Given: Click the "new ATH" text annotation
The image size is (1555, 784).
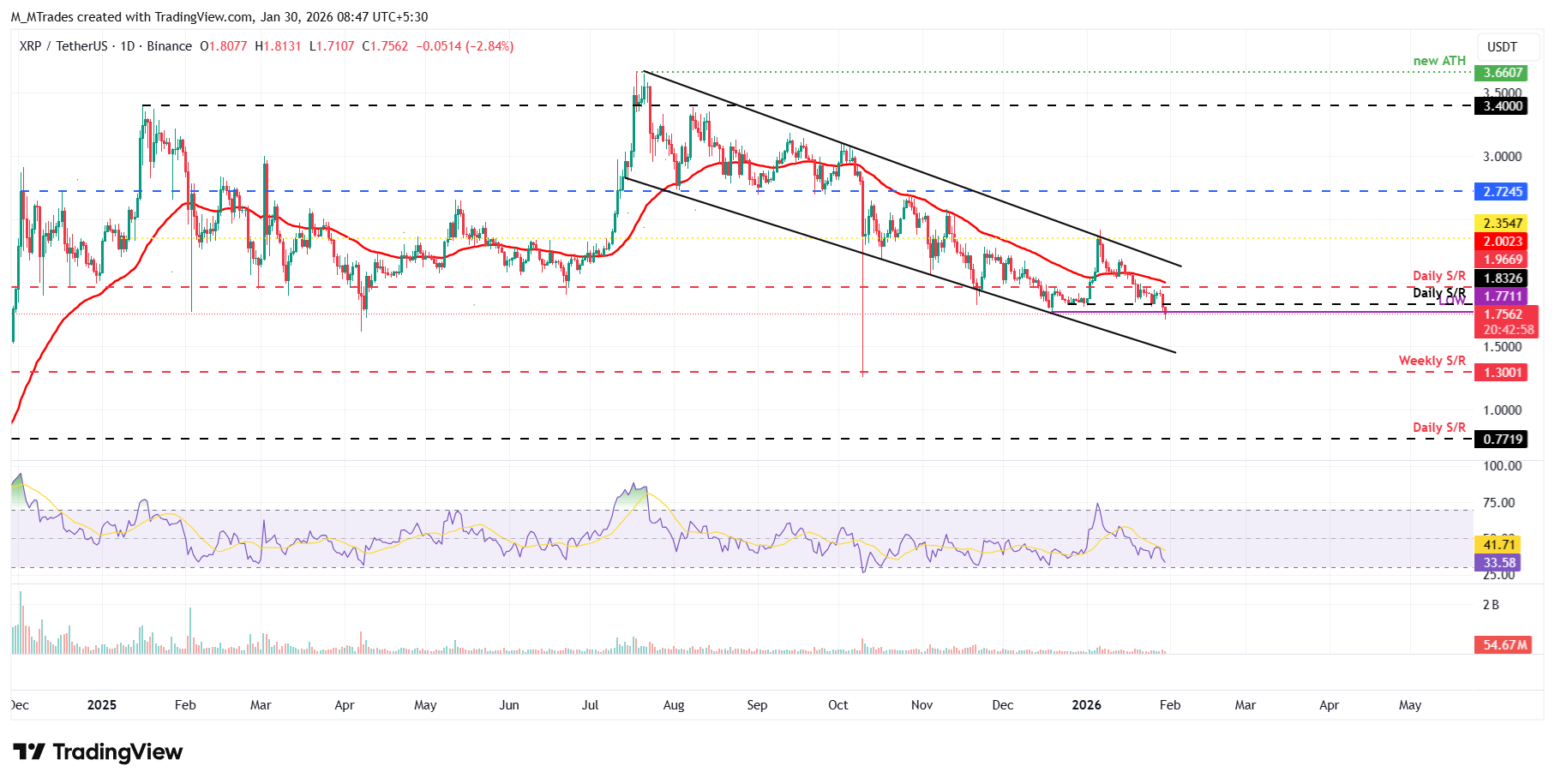Looking at the screenshot, I should point(1439,61).
